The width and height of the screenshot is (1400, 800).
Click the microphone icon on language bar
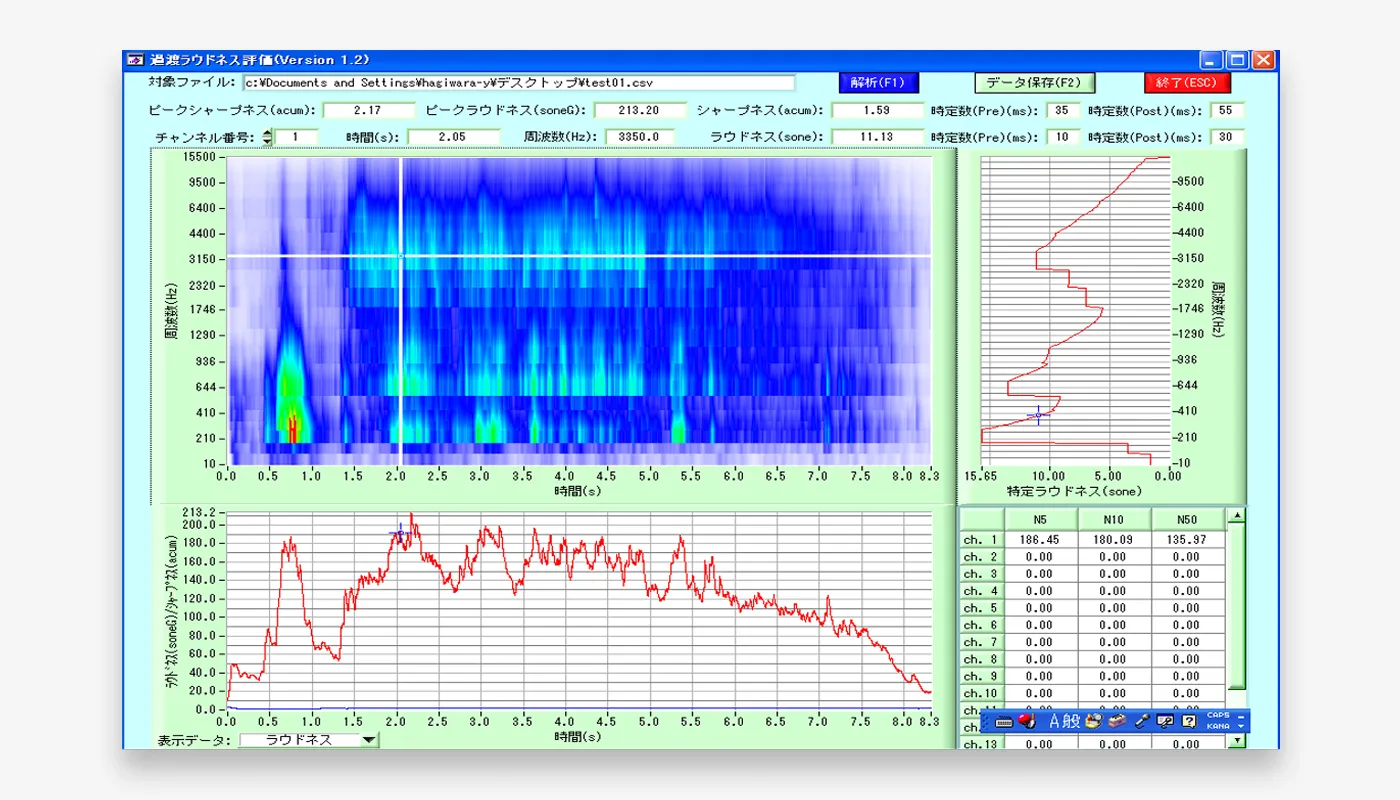(x=1142, y=721)
